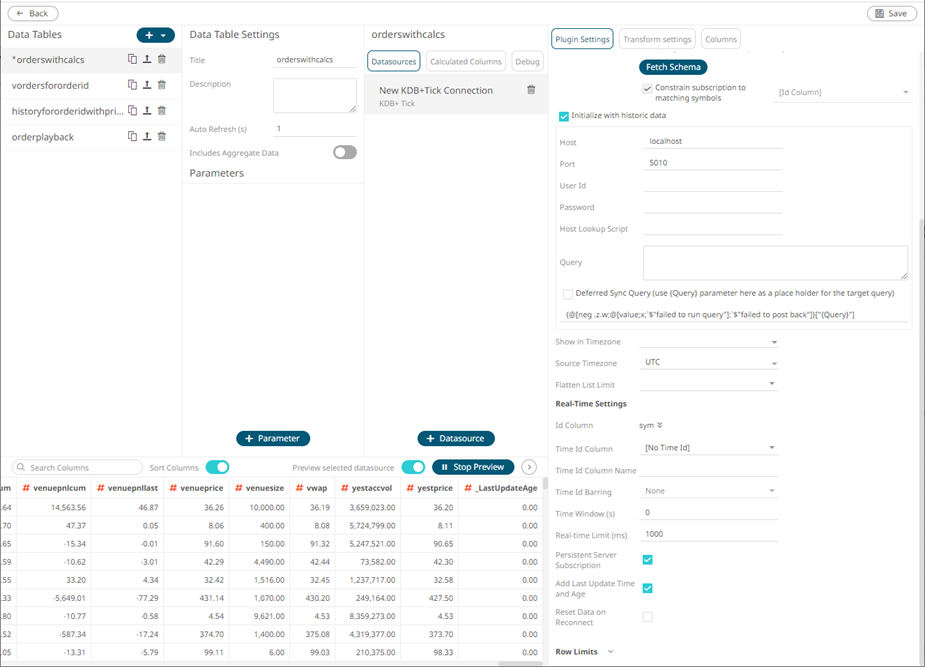Click the search magnifier icon in Search Columns
Screen dimensions: 925x667
pyautogui.click(x=21, y=467)
